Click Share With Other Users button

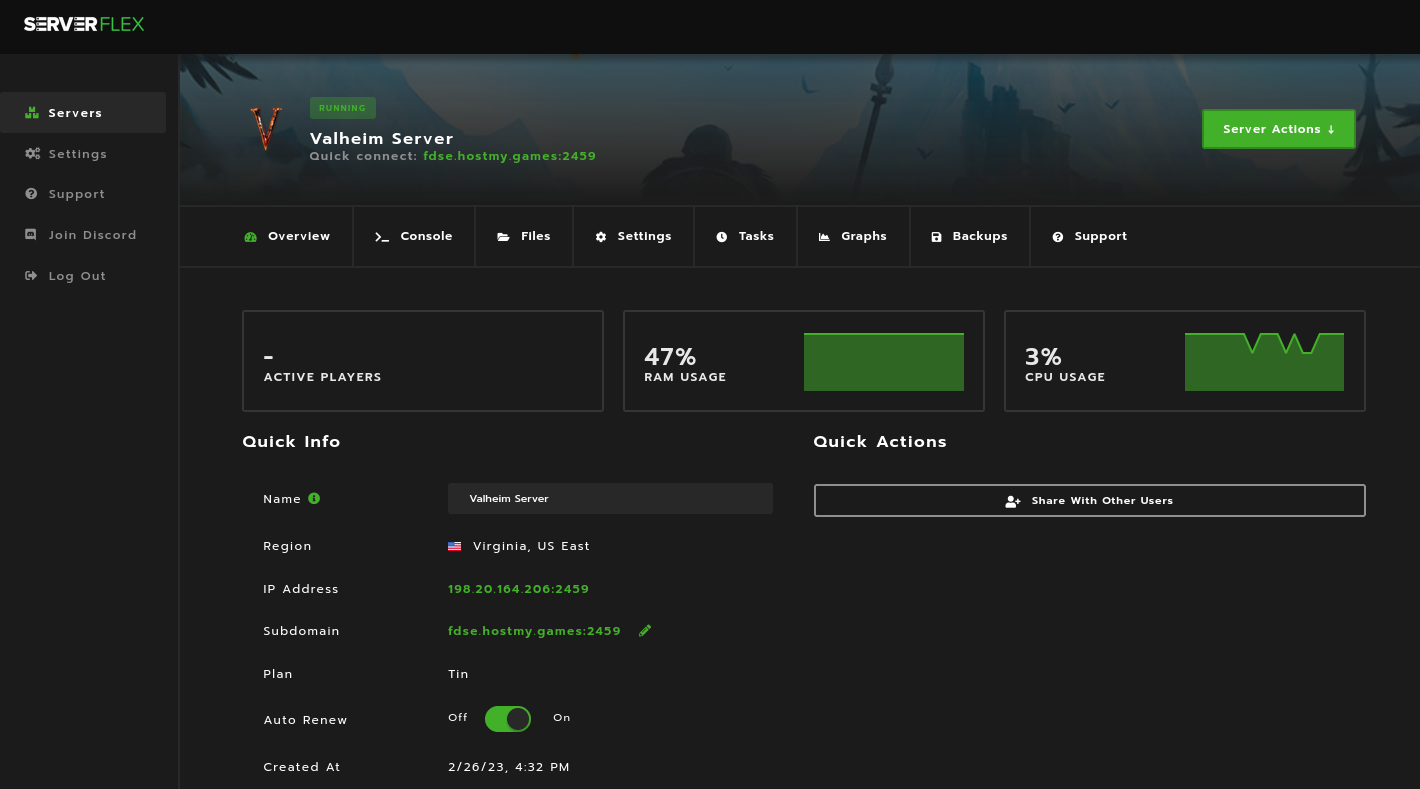[x=1090, y=501]
